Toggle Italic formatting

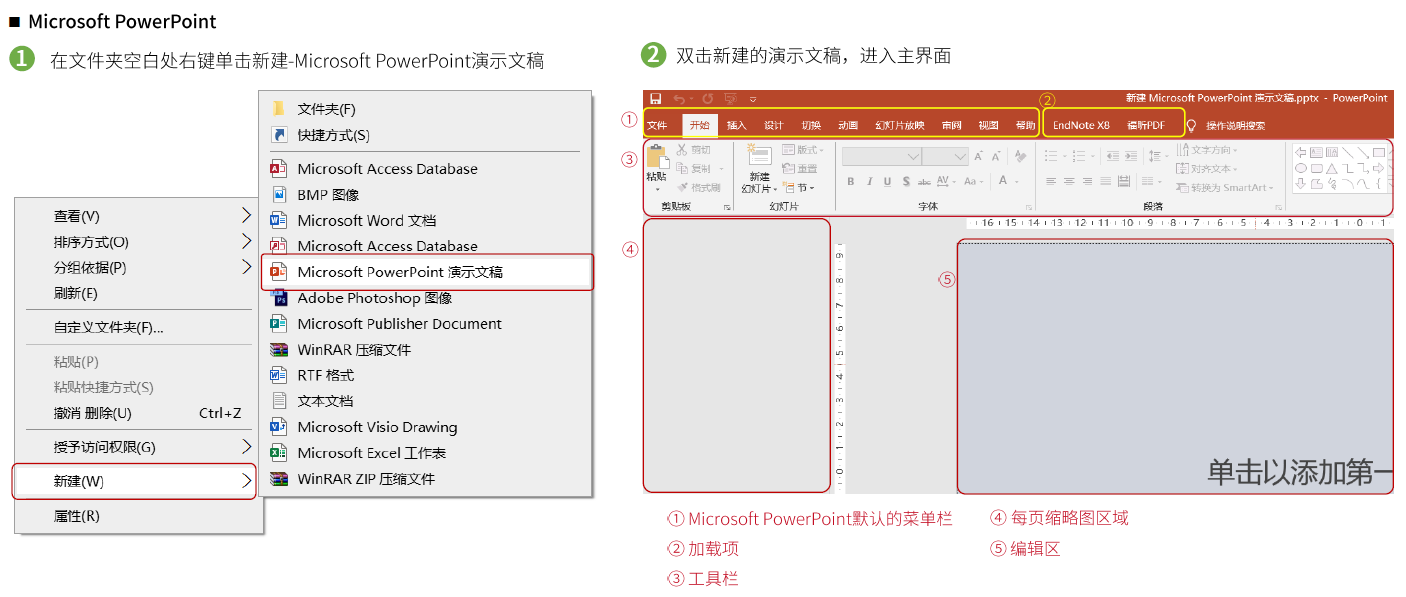pyautogui.click(x=870, y=181)
